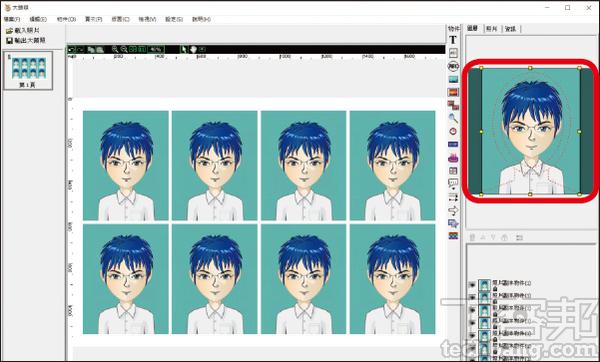Select the framed sunset picture tool
600x362 pixels.
tap(453, 92)
